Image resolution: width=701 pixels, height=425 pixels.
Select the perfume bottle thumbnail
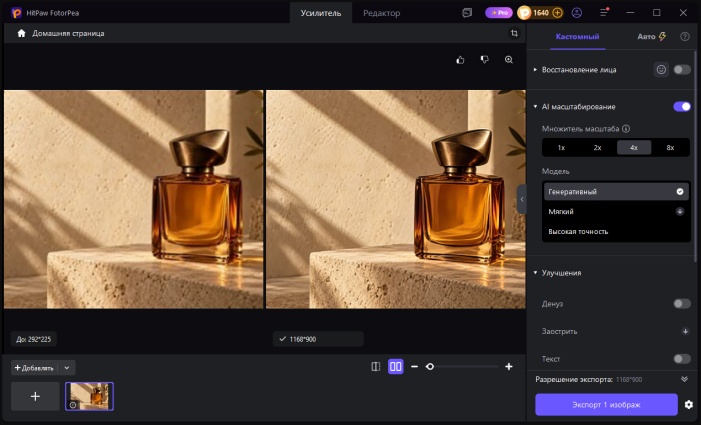89,396
